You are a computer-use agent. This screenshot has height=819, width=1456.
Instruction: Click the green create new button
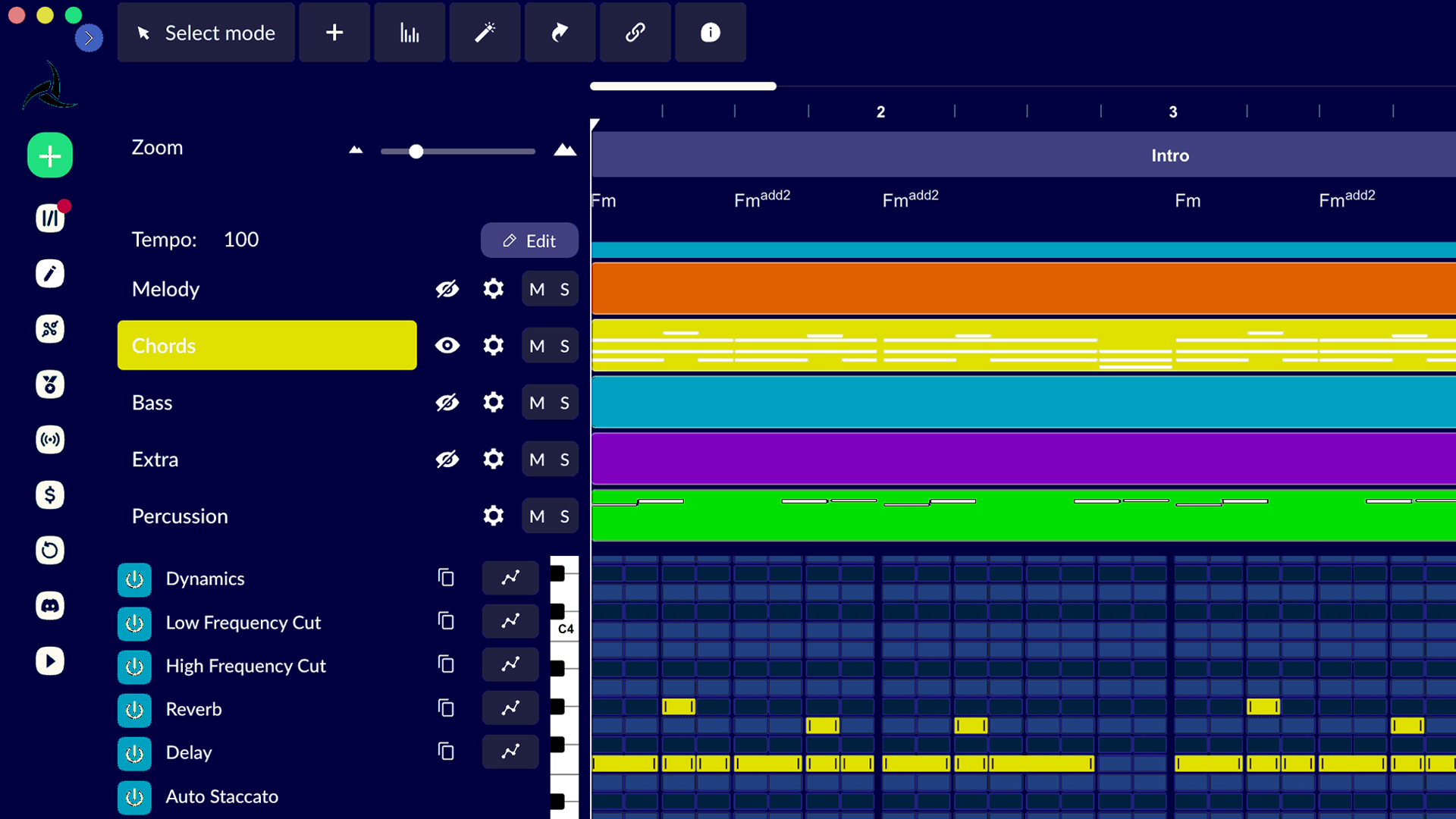(50, 155)
